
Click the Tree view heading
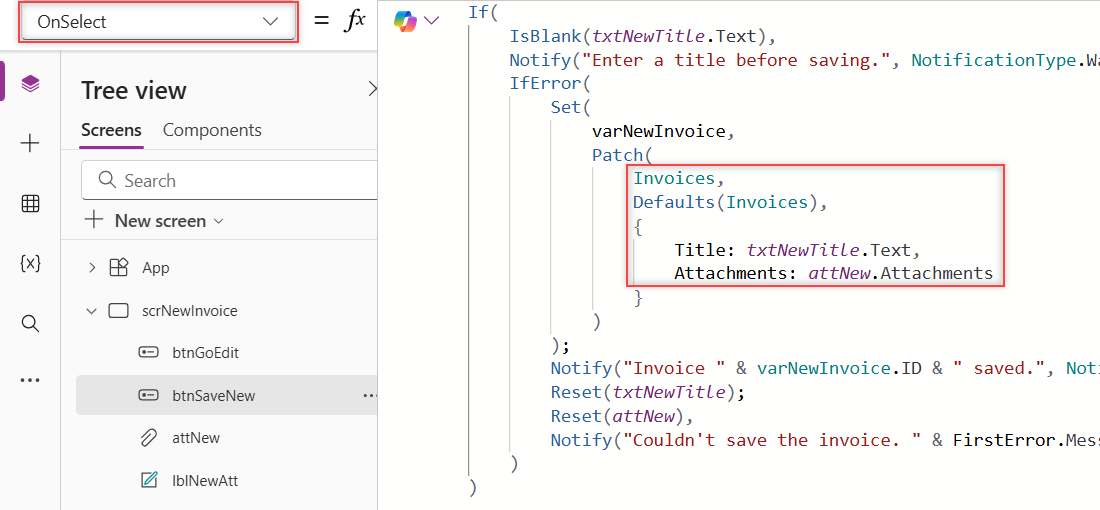(x=134, y=91)
